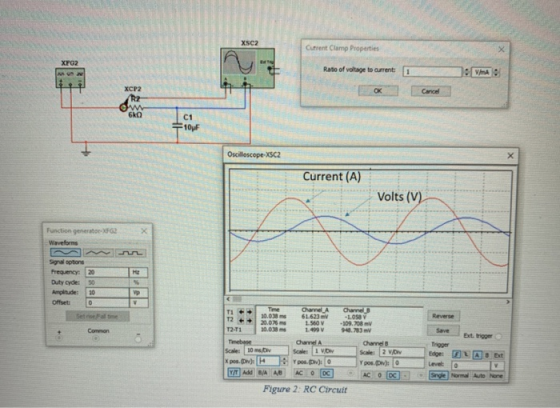Image resolution: width=560 pixels, height=408 pixels.
Task: Click the Ratio of voltage to current field
Action: (432, 72)
